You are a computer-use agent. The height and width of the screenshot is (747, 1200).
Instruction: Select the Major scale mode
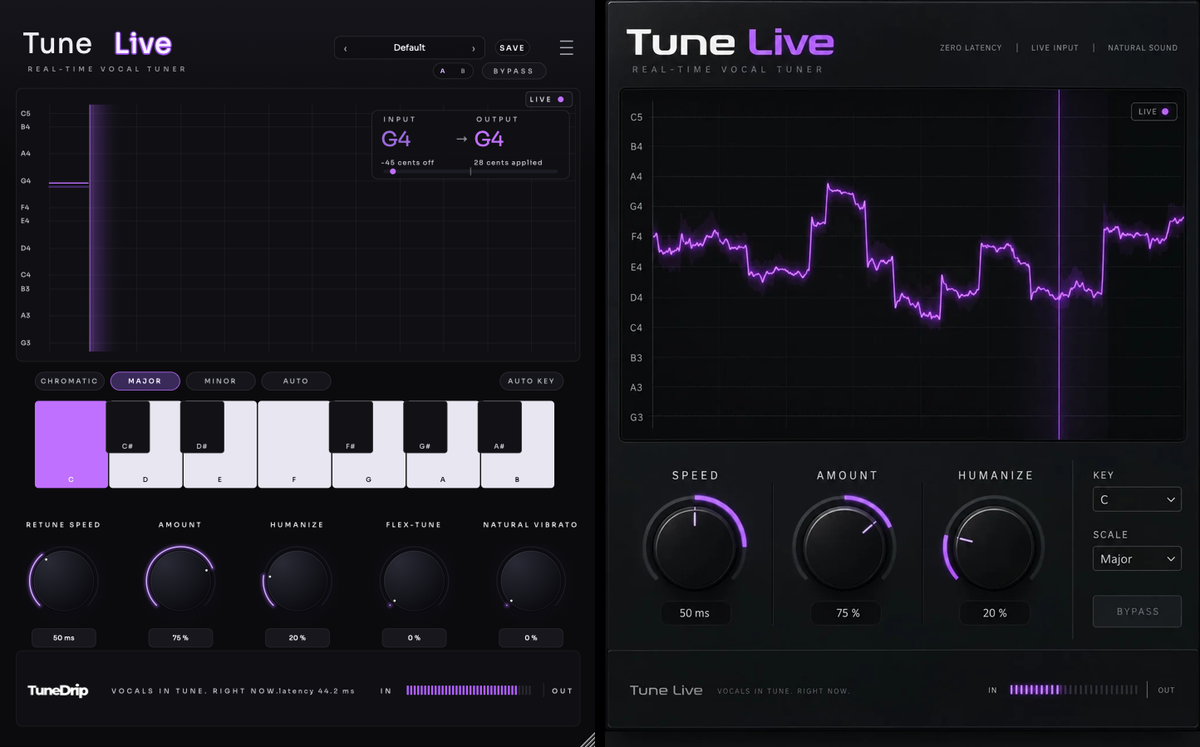pos(145,381)
